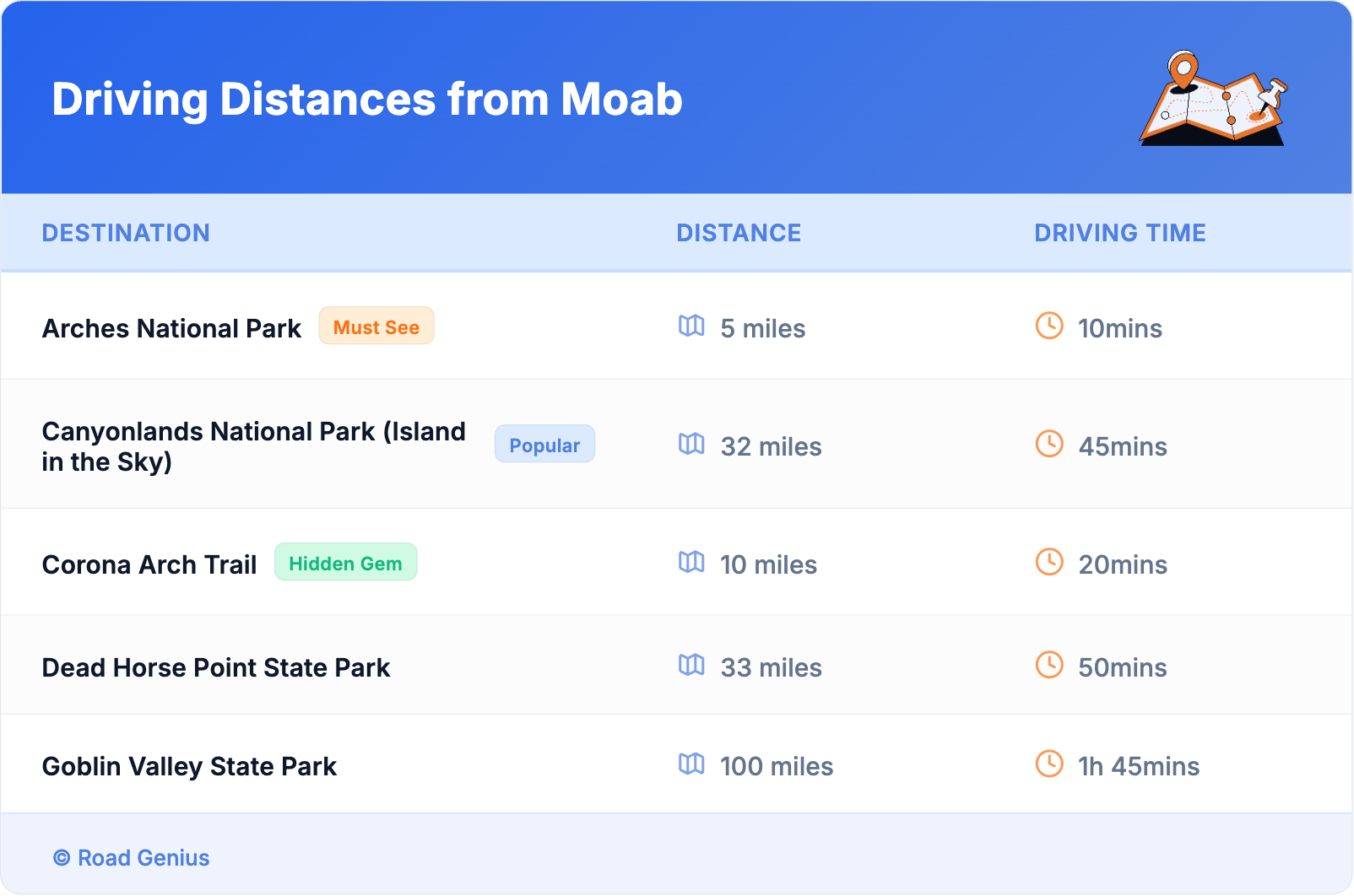Click the clock icon beside 1h 45mins
Viewport: 1354px width, 896px height.
click(x=1049, y=764)
